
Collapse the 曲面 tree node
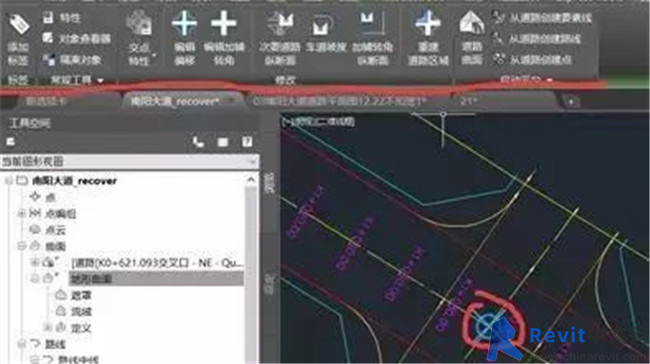click(x=21, y=246)
